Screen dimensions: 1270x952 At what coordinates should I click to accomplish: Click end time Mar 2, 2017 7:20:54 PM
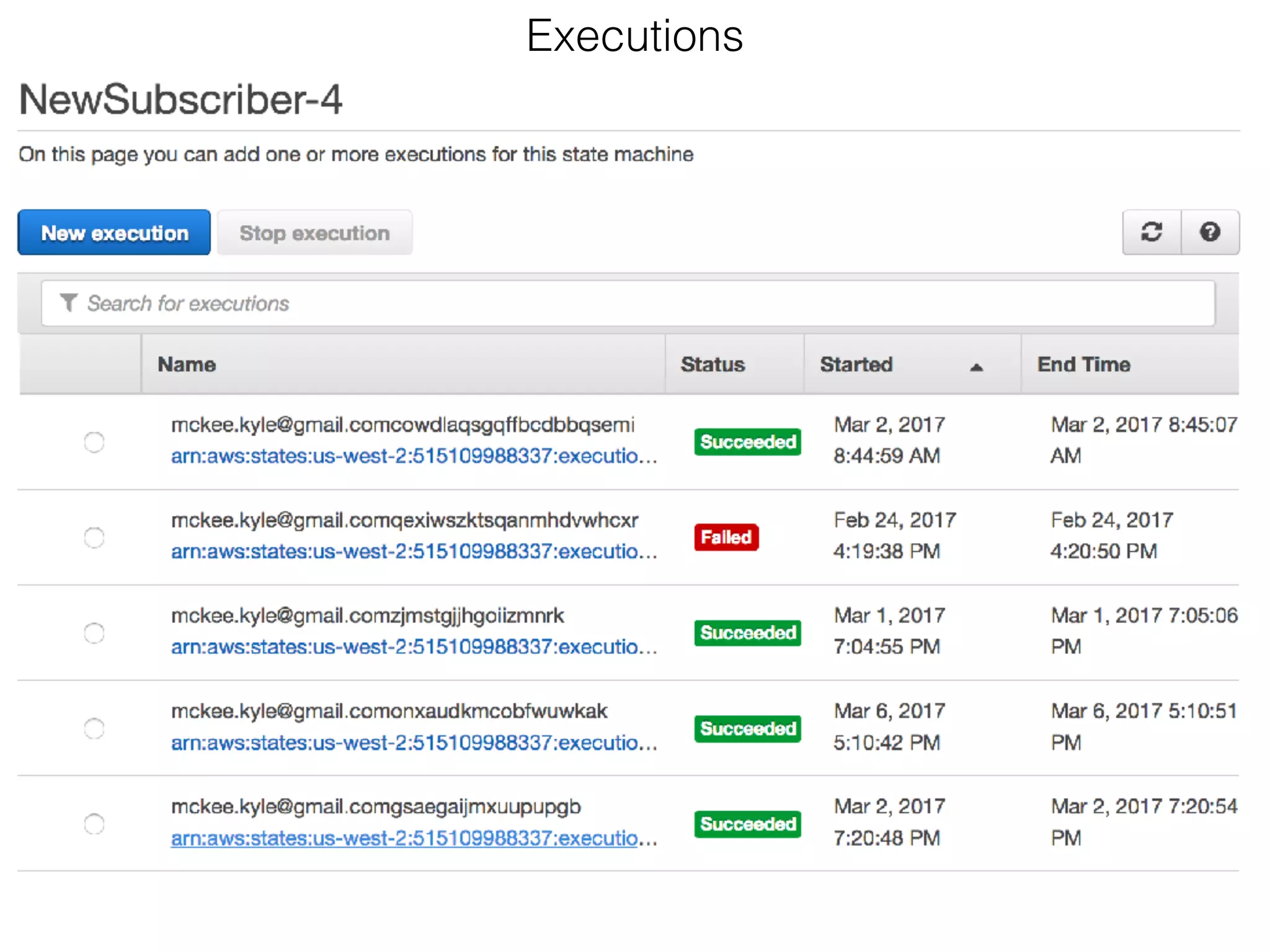tap(1144, 822)
